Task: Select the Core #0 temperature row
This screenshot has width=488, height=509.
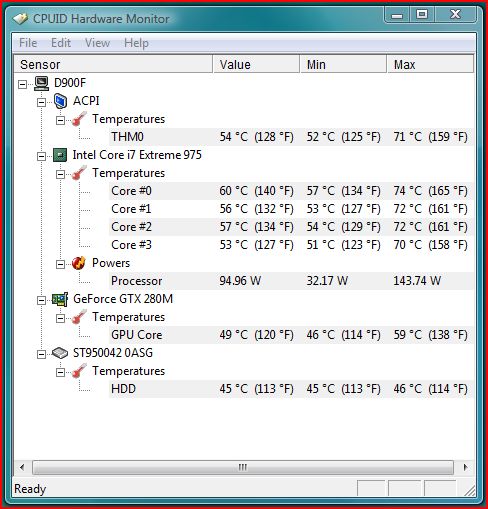Action: [x=291, y=191]
